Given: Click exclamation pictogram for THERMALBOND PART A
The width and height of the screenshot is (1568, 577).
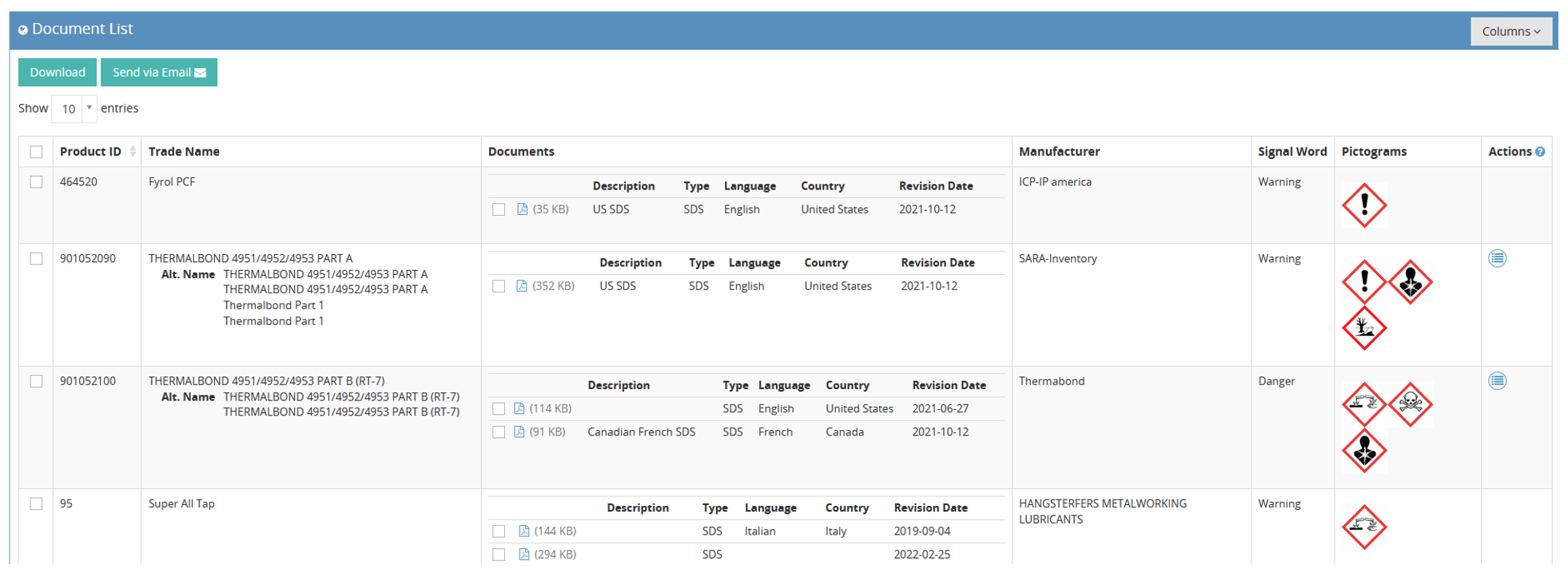Looking at the screenshot, I should pyautogui.click(x=1364, y=281).
